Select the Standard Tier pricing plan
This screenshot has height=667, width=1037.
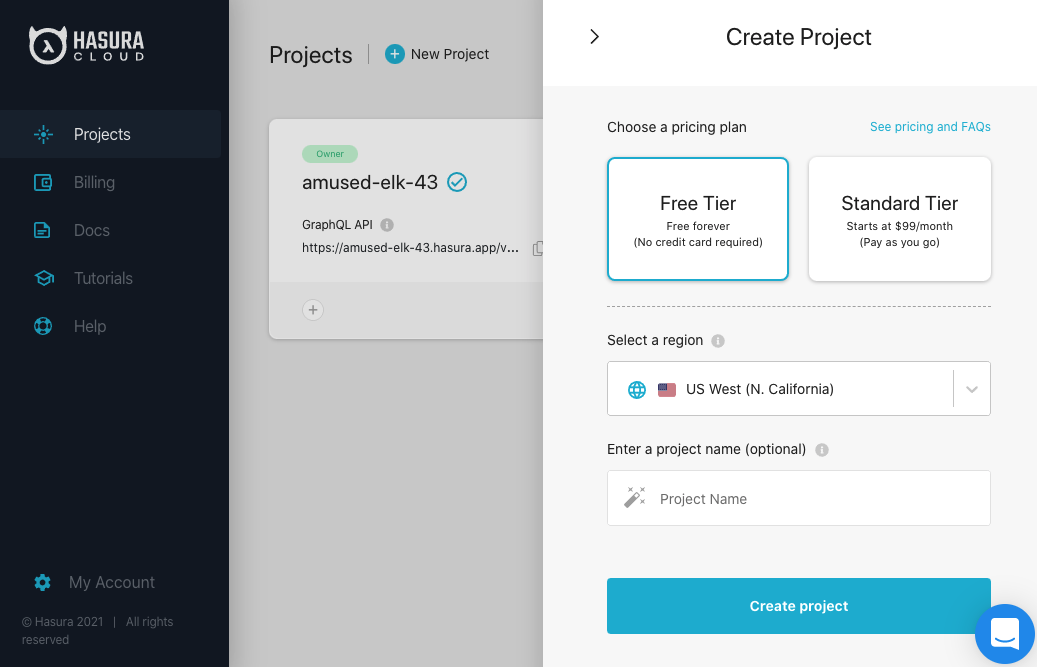coord(898,218)
